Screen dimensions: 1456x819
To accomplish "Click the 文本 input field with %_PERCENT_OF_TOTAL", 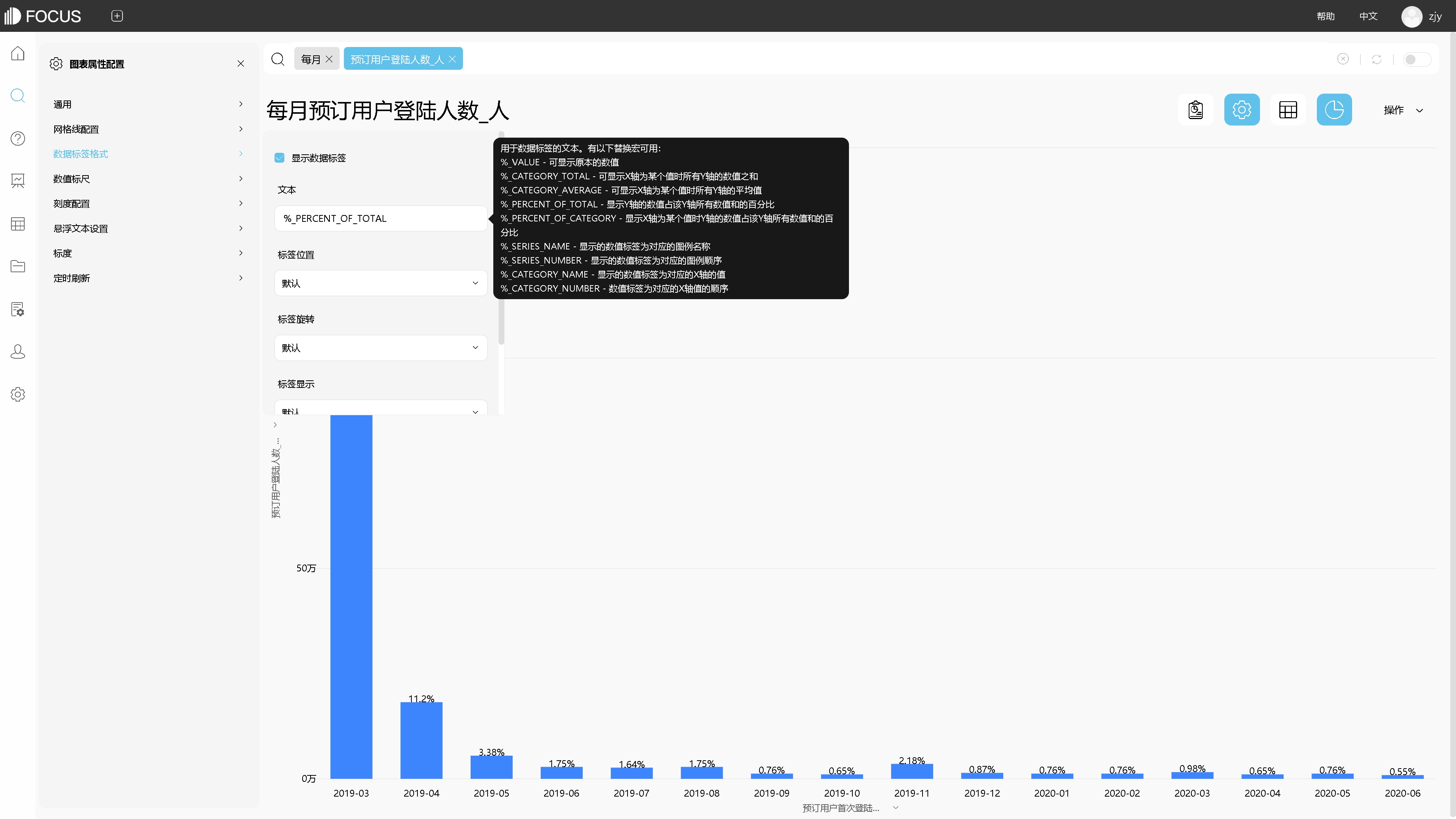I will point(380,218).
